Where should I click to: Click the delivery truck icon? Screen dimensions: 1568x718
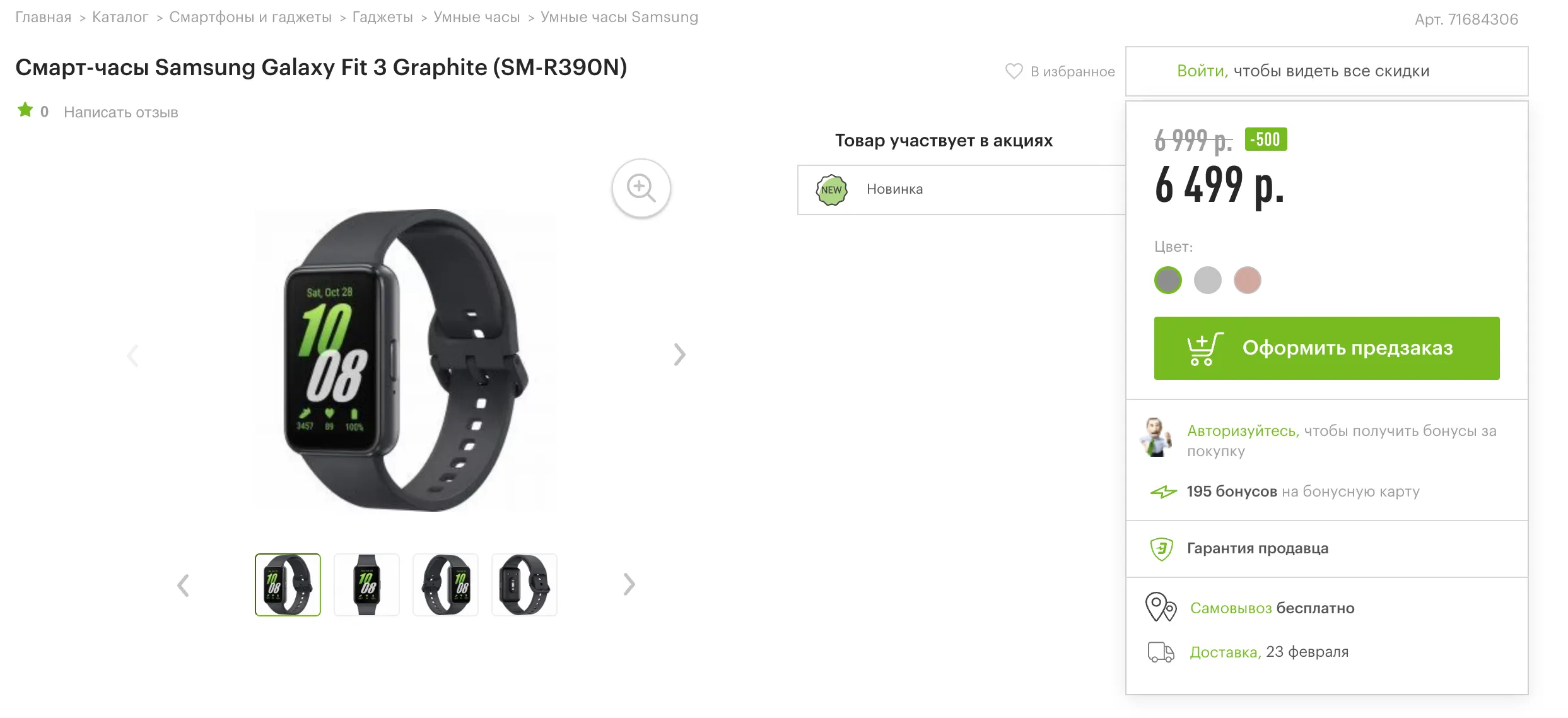click(x=1161, y=652)
